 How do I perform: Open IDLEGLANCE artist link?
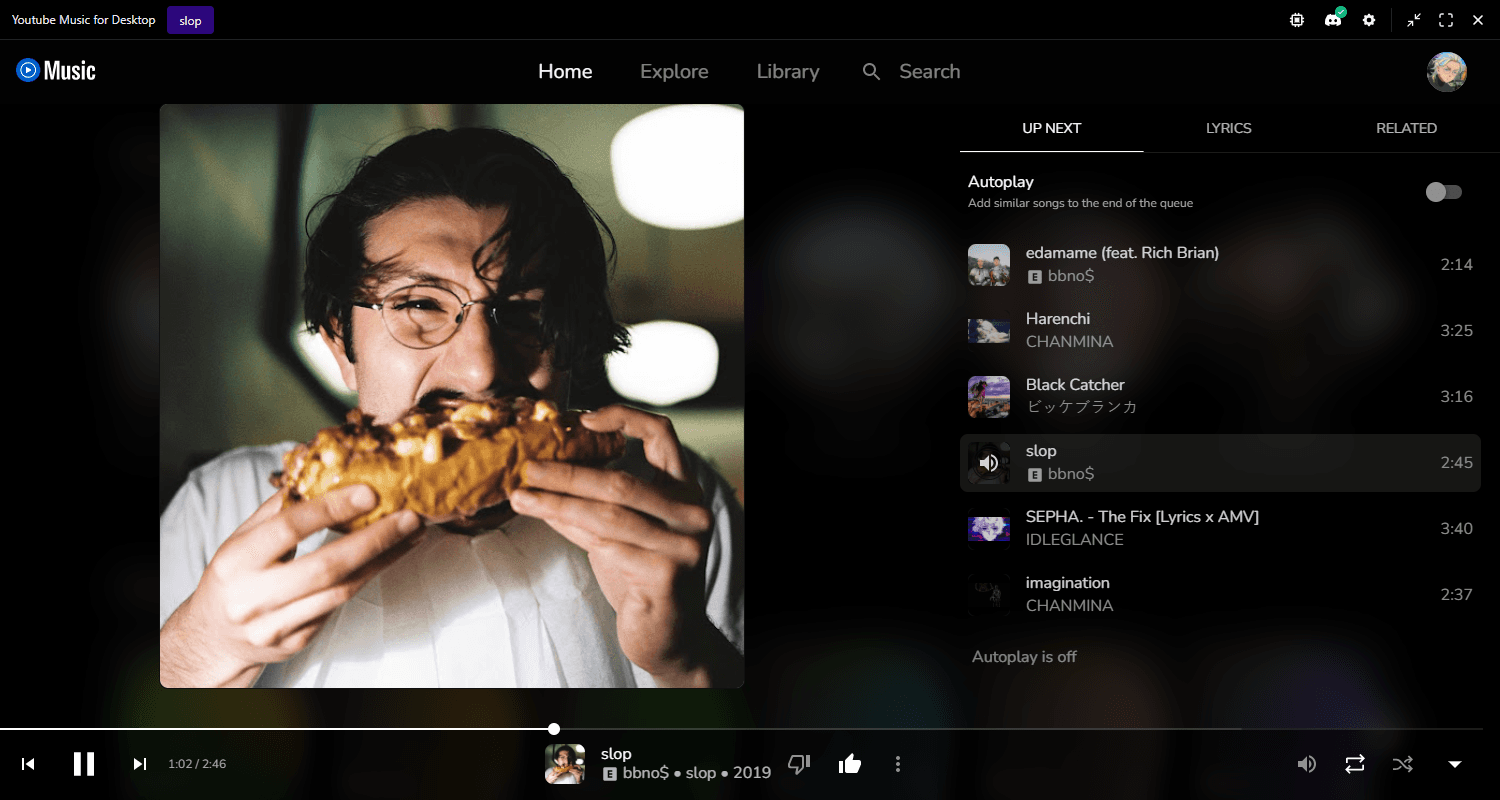pos(1075,540)
